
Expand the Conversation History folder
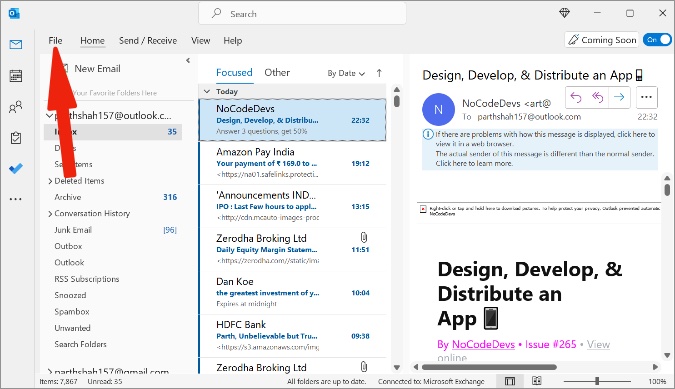pos(50,214)
